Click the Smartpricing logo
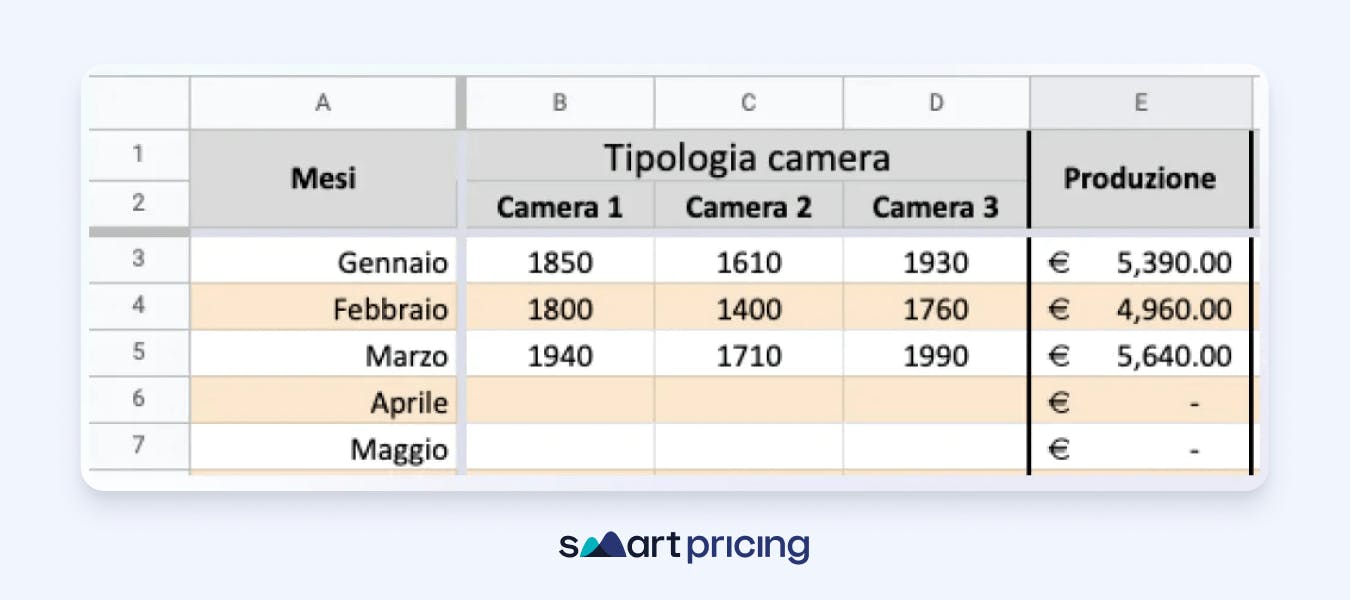1350x600 pixels. (x=684, y=546)
